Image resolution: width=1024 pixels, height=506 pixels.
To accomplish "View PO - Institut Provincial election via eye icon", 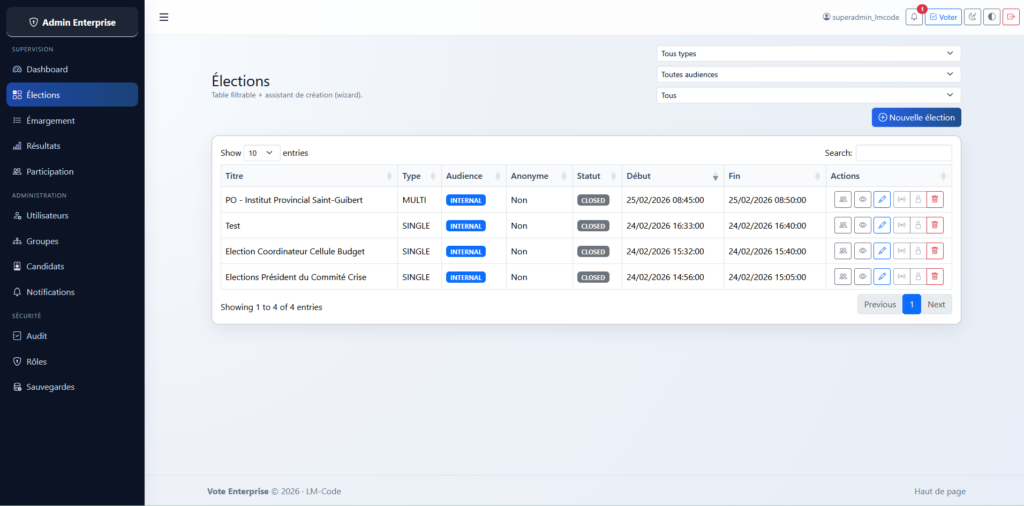I will coord(862,199).
